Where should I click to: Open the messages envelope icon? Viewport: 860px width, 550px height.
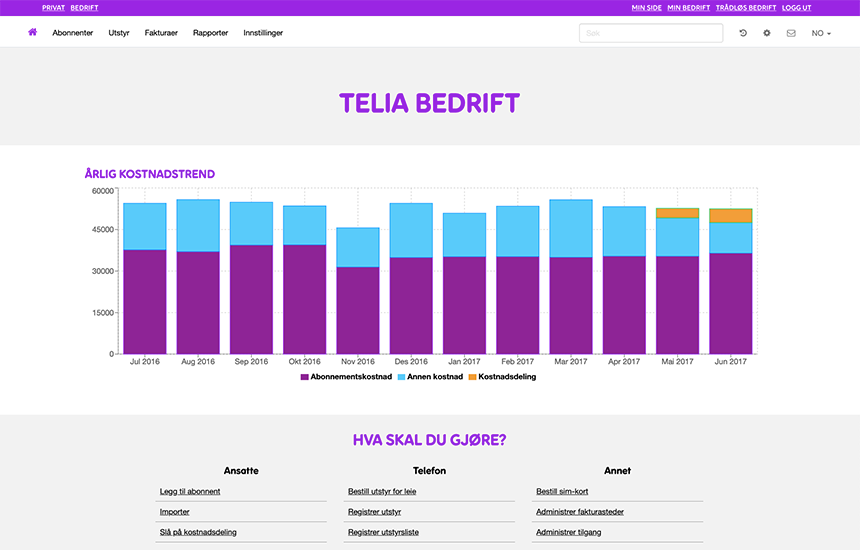tap(791, 33)
